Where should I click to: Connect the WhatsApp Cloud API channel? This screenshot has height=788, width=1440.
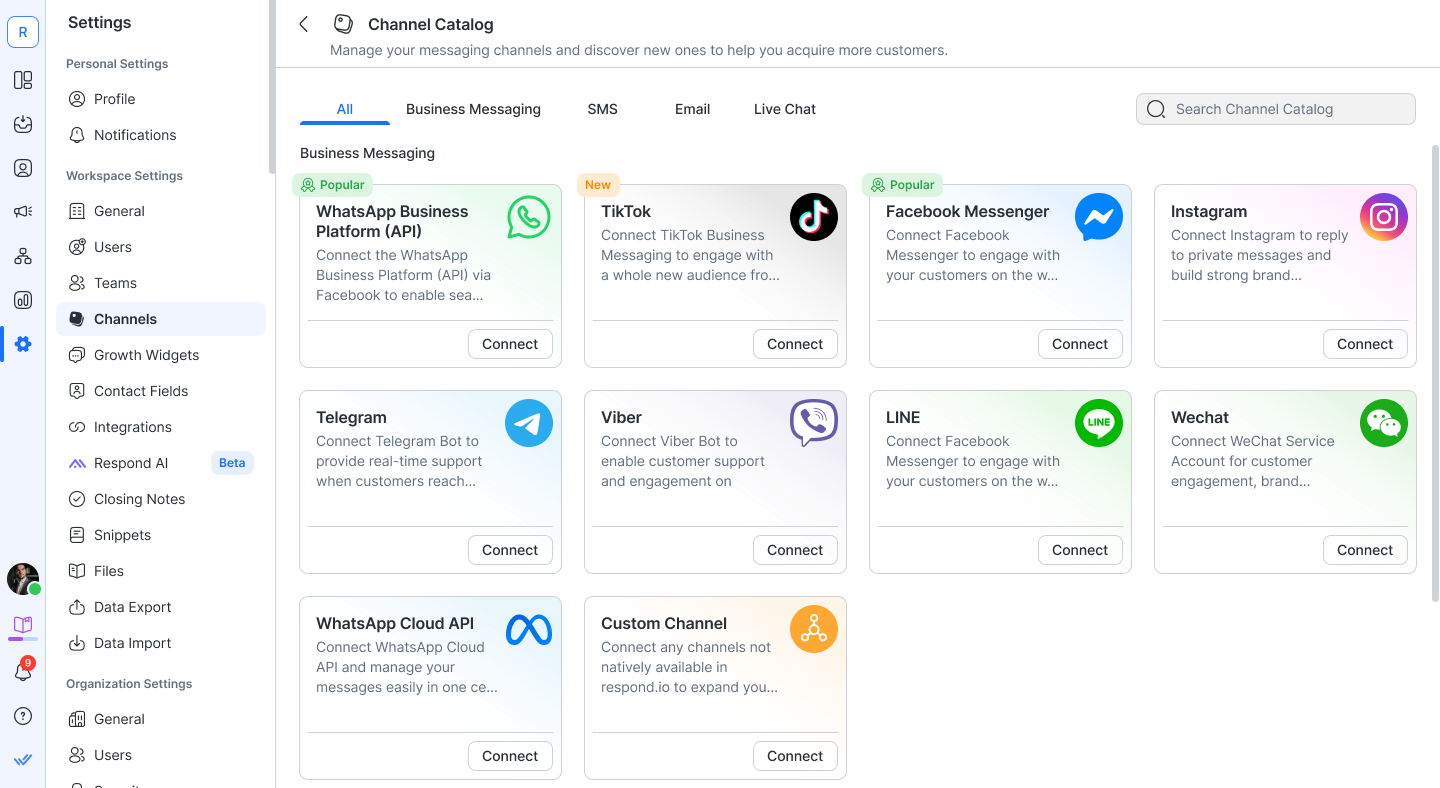[510, 756]
